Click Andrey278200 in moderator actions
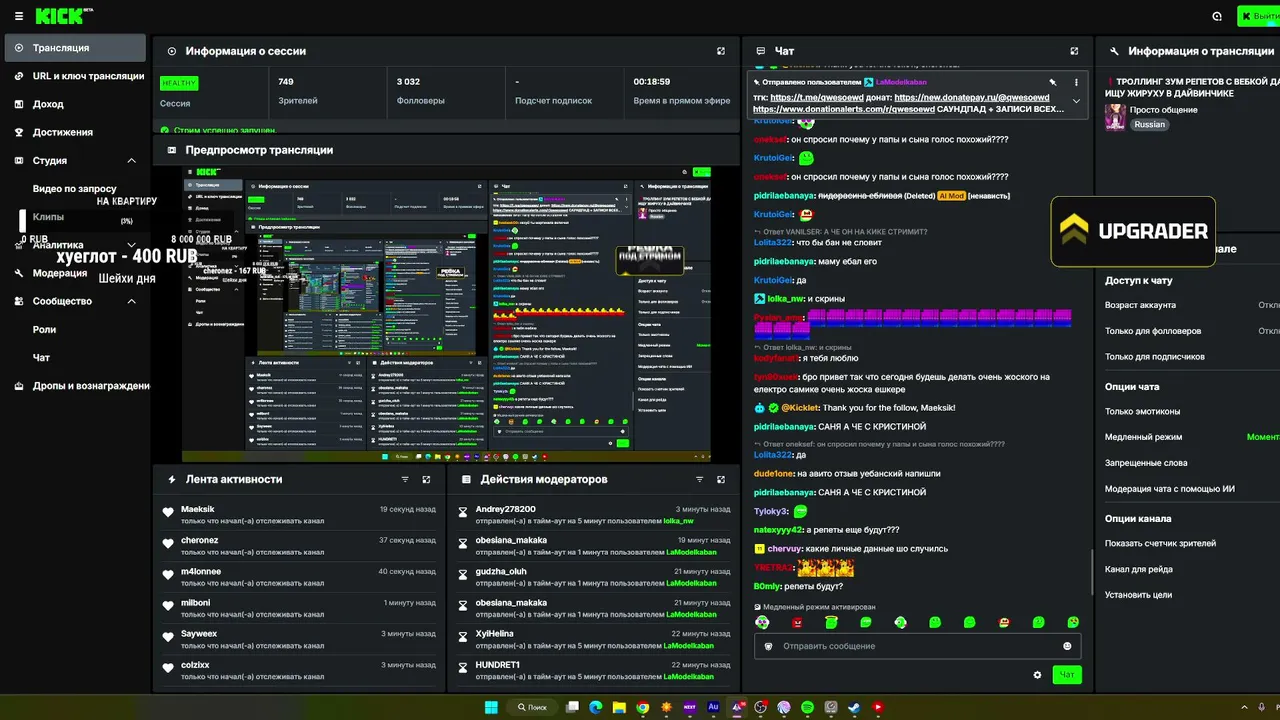The image size is (1280, 720). (x=506, y=509)
